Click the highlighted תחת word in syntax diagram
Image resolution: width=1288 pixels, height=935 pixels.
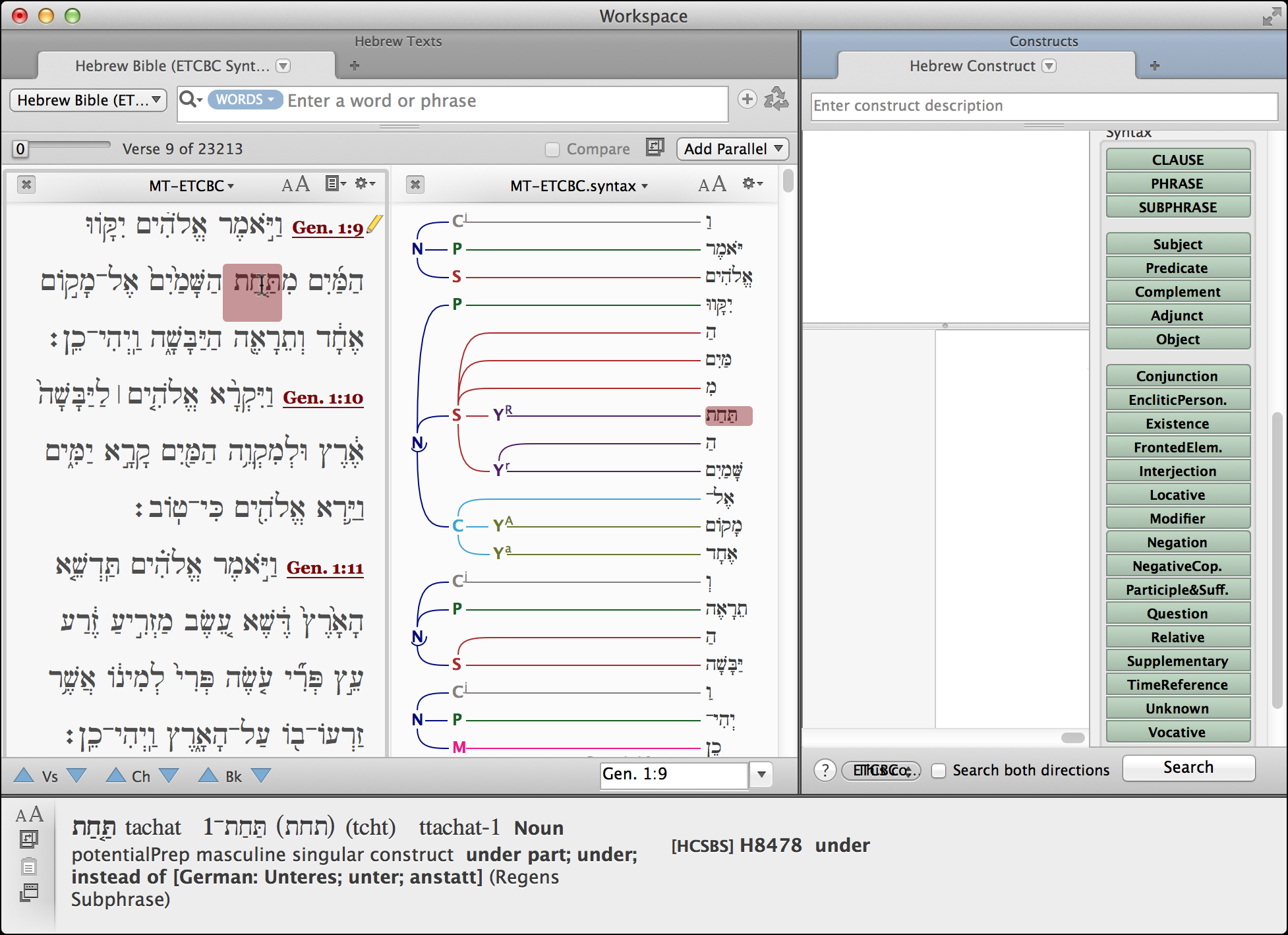click(728, 415)
